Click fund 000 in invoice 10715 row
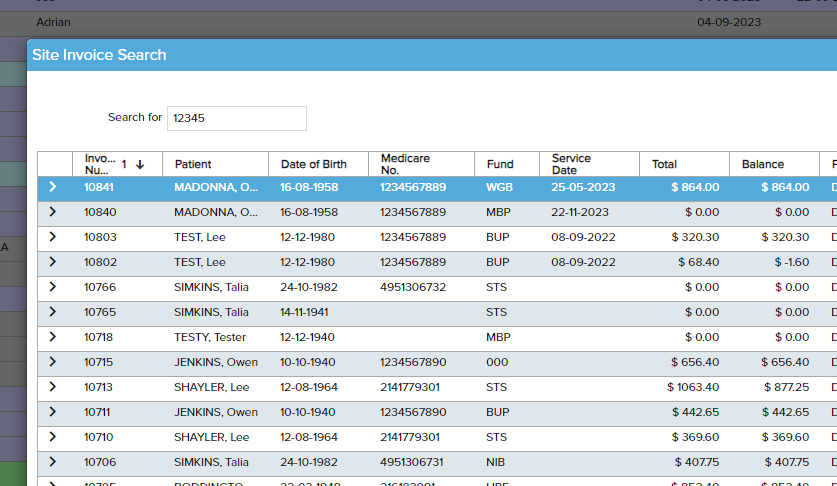The image size is (837, 486). coord(497,362)
